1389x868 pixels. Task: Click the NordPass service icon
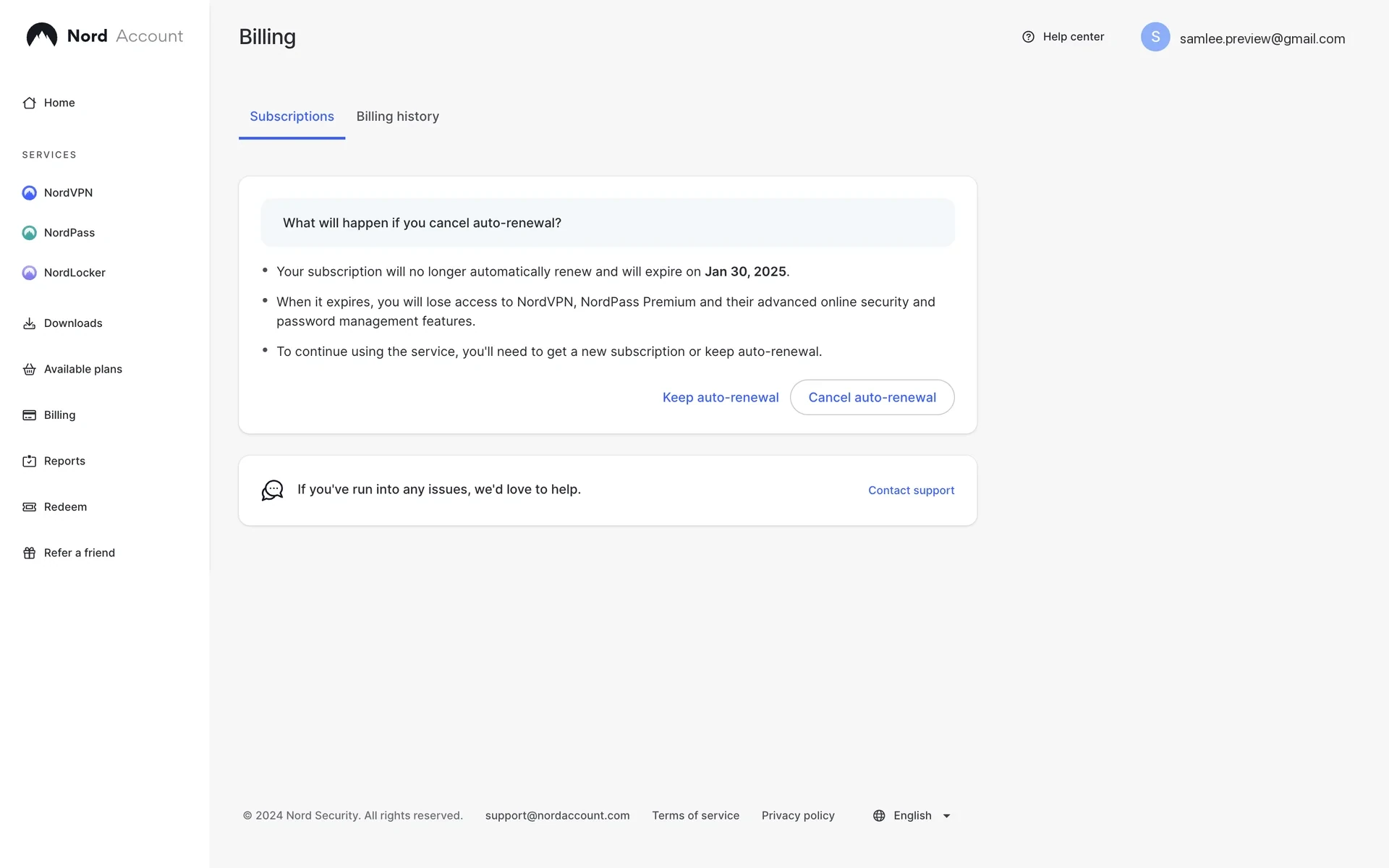tap(29, 233)
